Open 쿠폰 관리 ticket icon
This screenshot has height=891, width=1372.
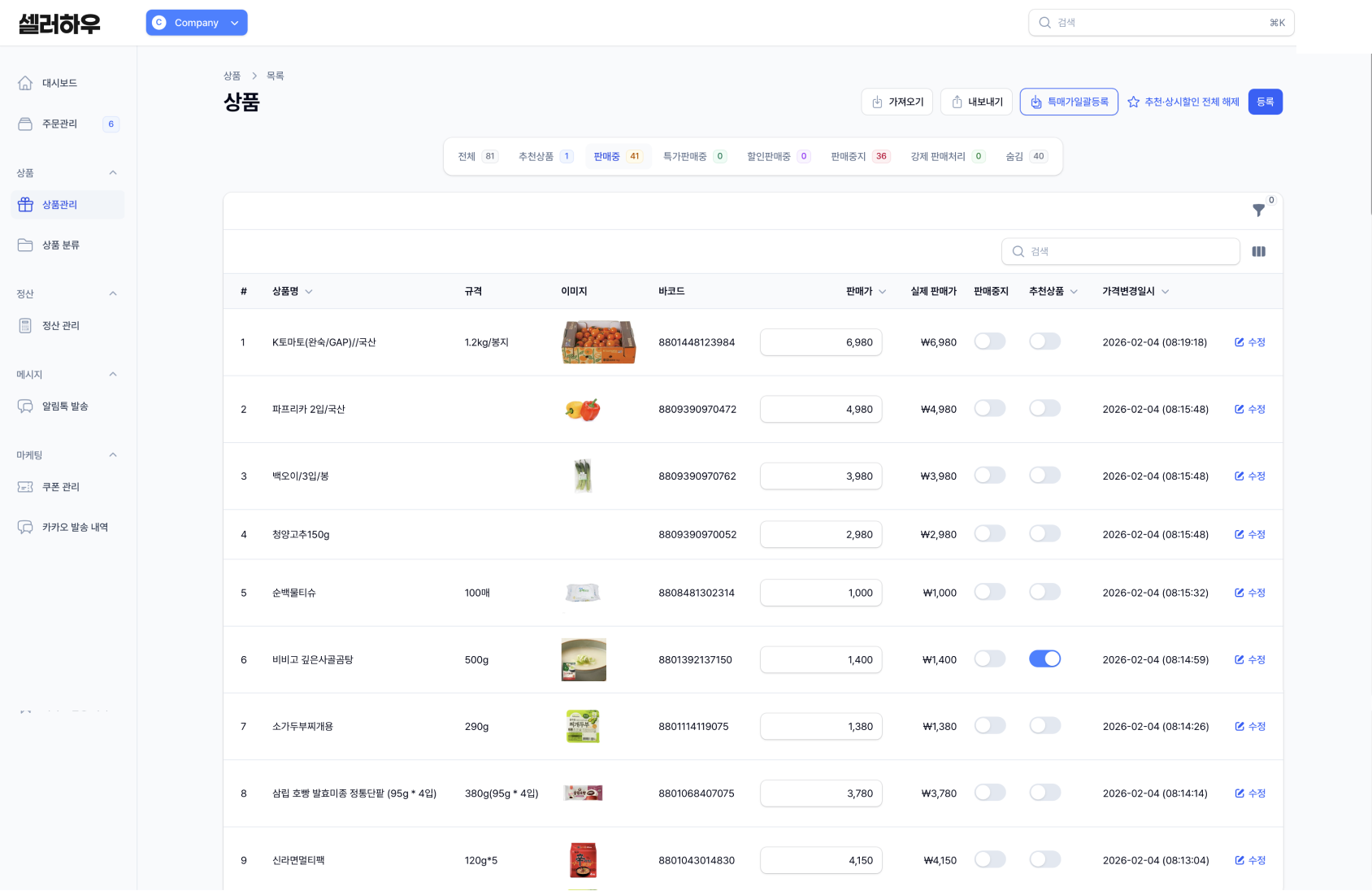[x=25, y=487]
